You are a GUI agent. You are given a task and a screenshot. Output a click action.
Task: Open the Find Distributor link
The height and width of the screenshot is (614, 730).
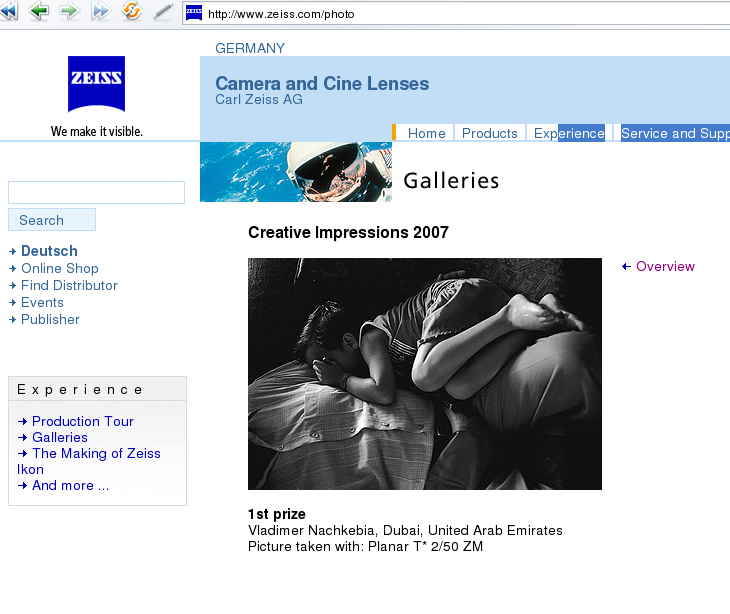pos(69,285)
